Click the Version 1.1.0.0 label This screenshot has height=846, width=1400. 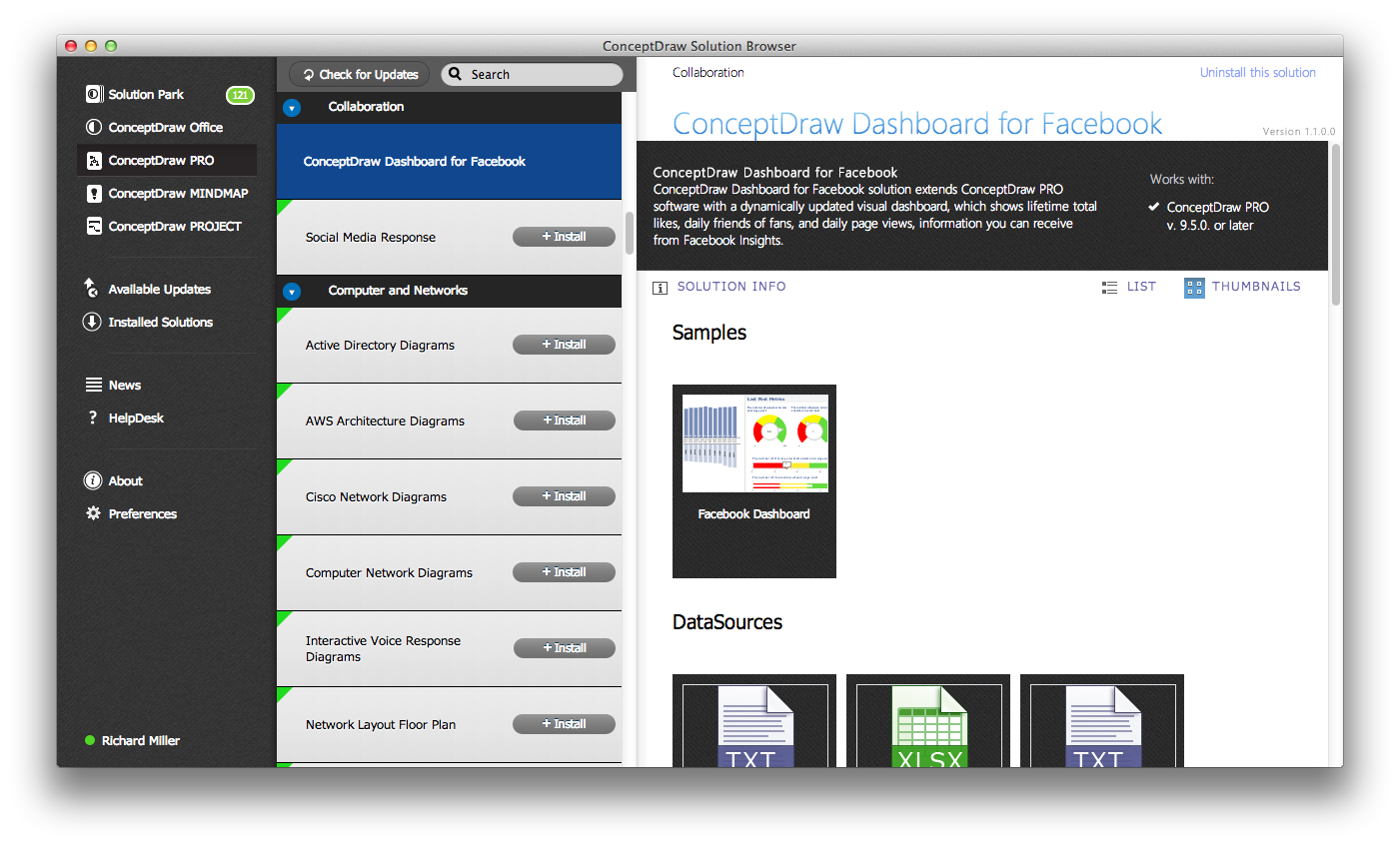click(x=1298, y=131)
